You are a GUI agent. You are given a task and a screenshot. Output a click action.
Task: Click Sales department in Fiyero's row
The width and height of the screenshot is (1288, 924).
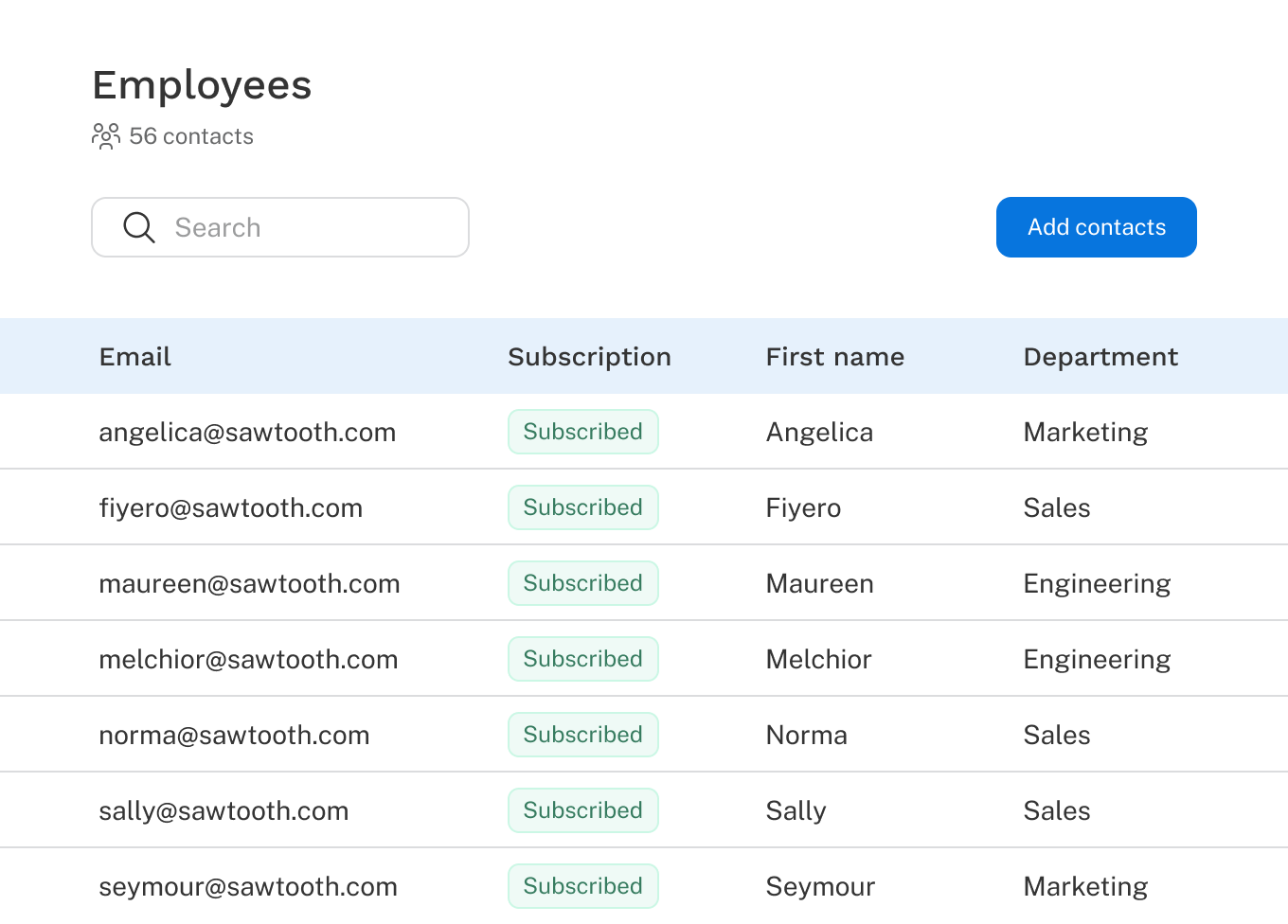coord(1057,508)
